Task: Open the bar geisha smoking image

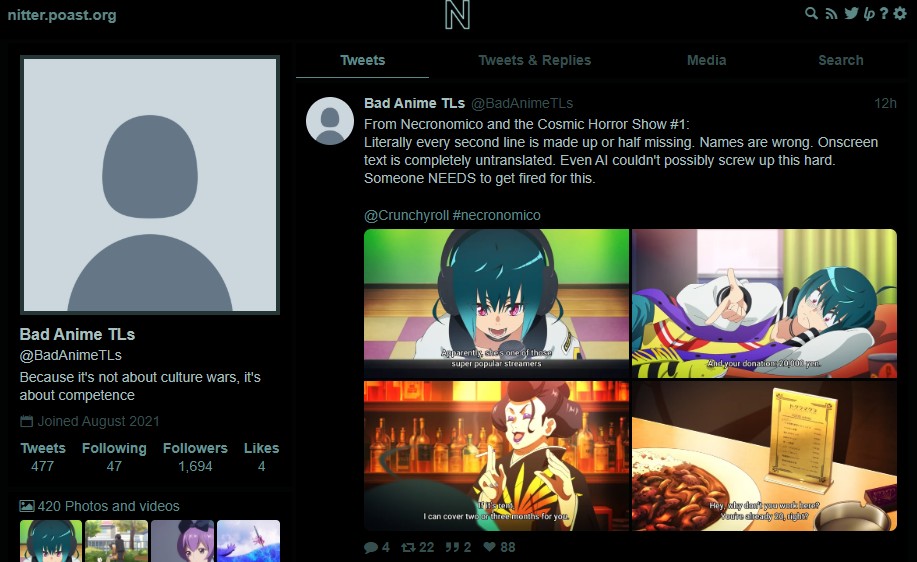Action: pos(496,456)
